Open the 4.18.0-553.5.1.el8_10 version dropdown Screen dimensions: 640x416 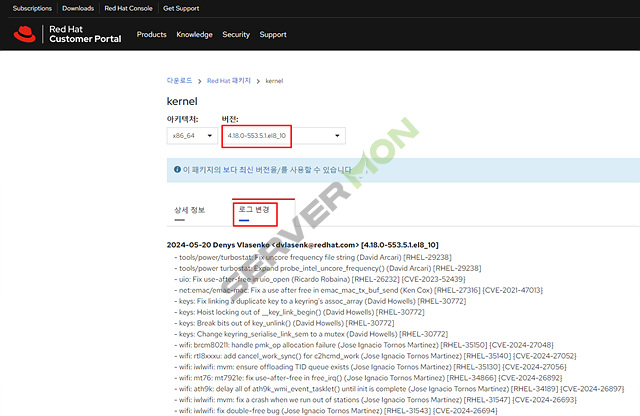coord(284,136)
